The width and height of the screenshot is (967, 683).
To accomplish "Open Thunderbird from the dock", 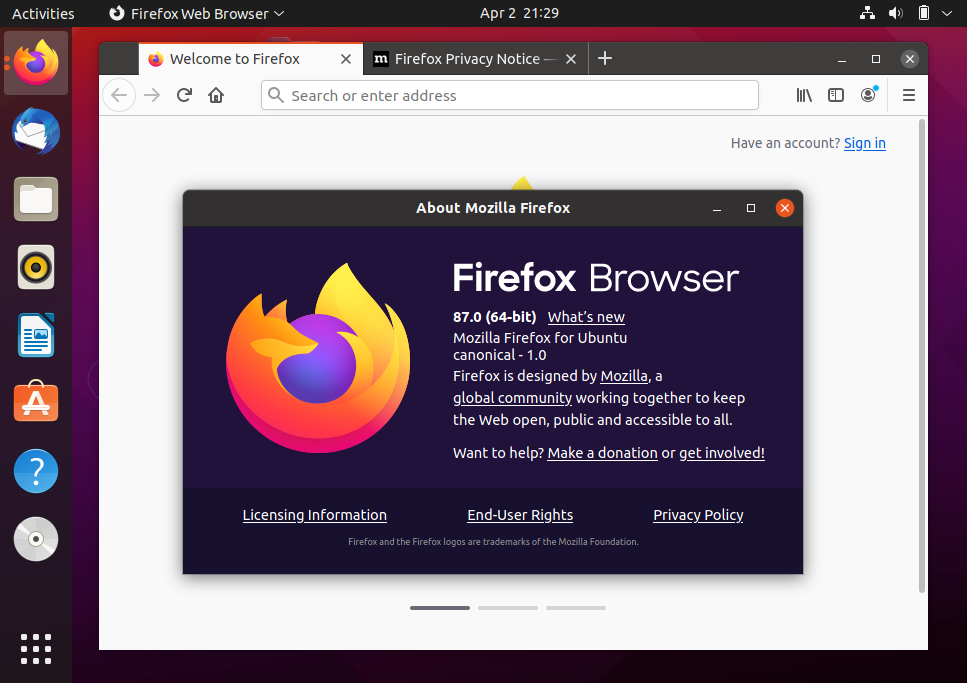I will coord(35,131).
